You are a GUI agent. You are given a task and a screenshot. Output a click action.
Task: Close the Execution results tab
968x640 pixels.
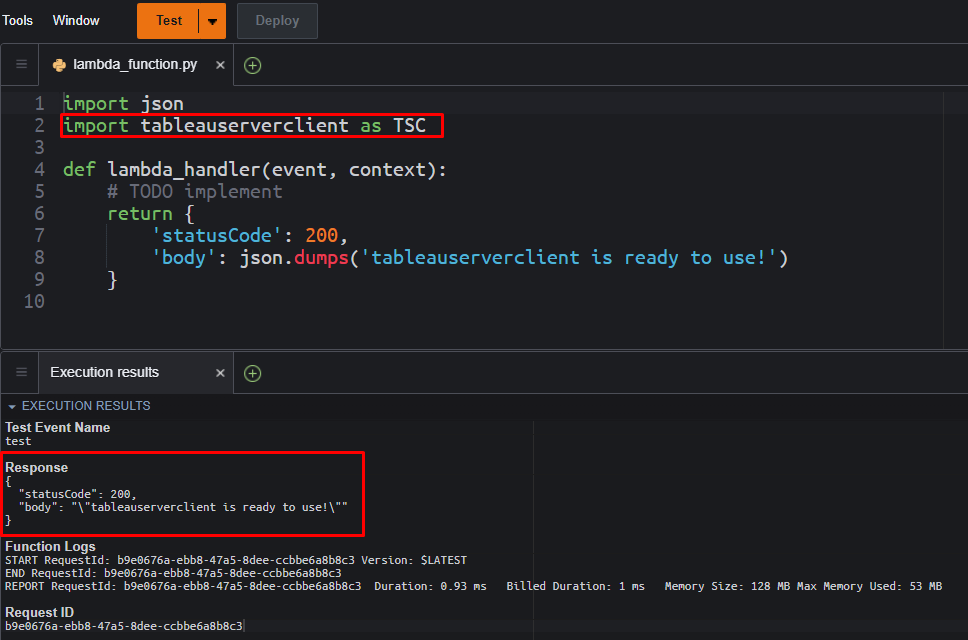[x=220, y=373]
